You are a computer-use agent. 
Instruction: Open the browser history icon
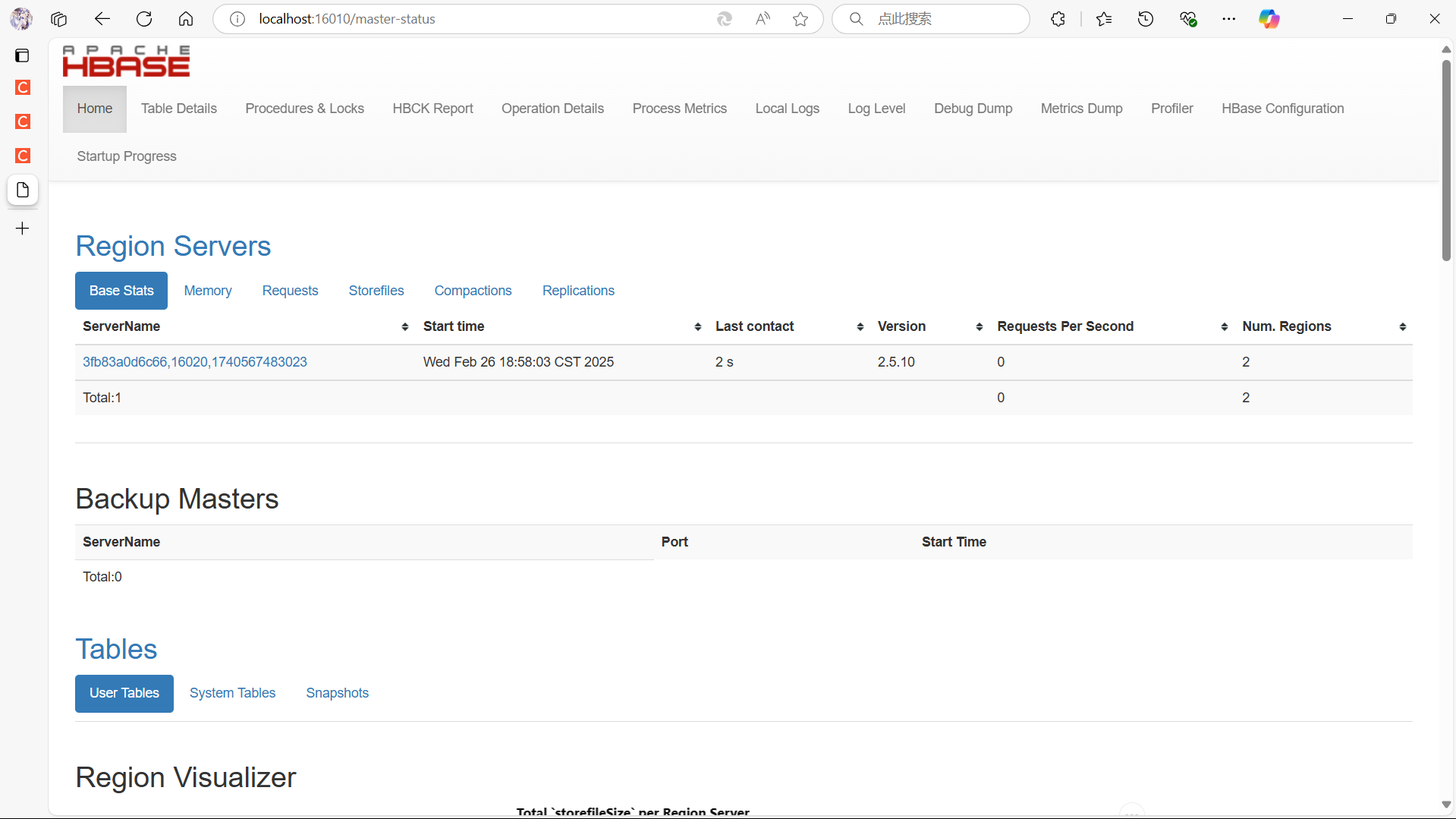1146,19
